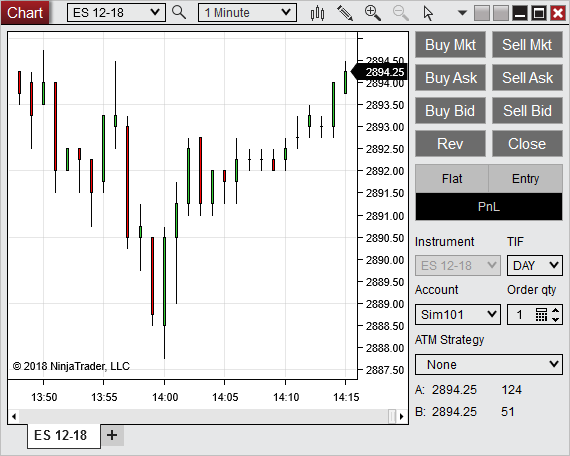The height and width of the screenshot is (456, 570).
Task: Click the instrument search magnifier icon
Action: pyautogui.click(x=179, y=12)
